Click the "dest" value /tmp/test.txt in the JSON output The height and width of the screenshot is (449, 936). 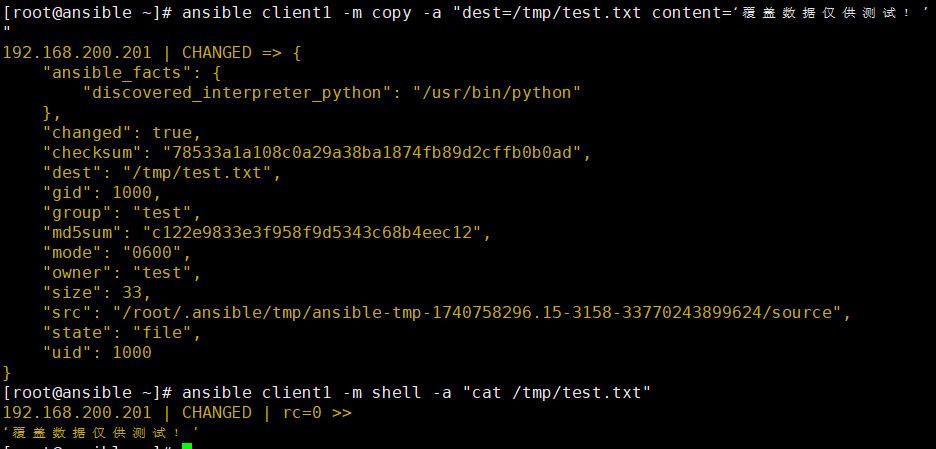pyautogui.click(x=202, y=173)
